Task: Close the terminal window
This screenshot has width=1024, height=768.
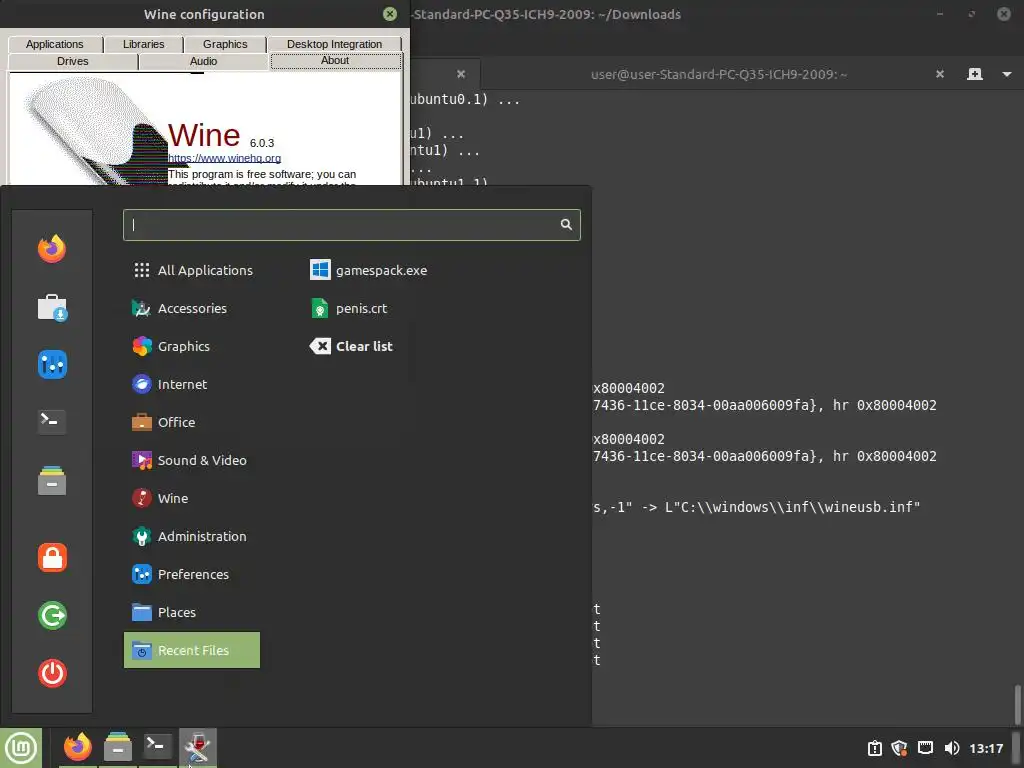Action: tap(1004, 14)
